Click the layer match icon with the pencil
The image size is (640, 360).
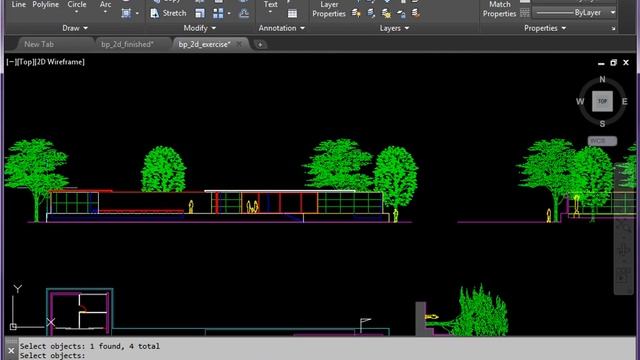point(371,13)
